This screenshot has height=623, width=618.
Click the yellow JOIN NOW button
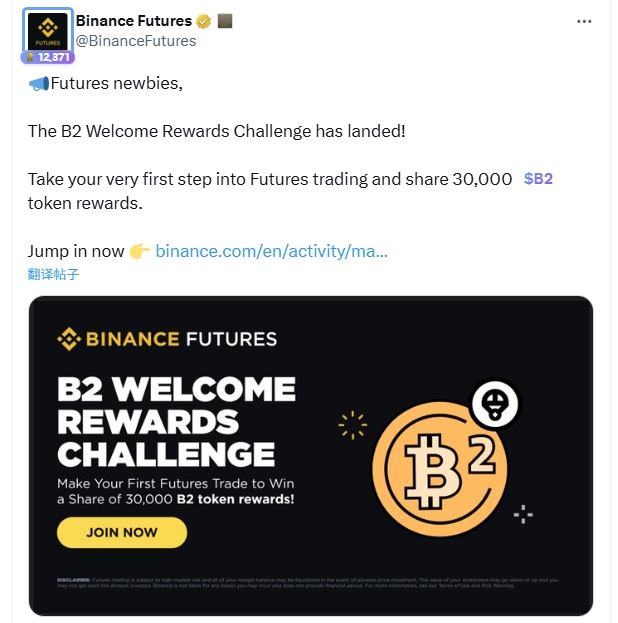pyautogui.click(x=122, y=532)
